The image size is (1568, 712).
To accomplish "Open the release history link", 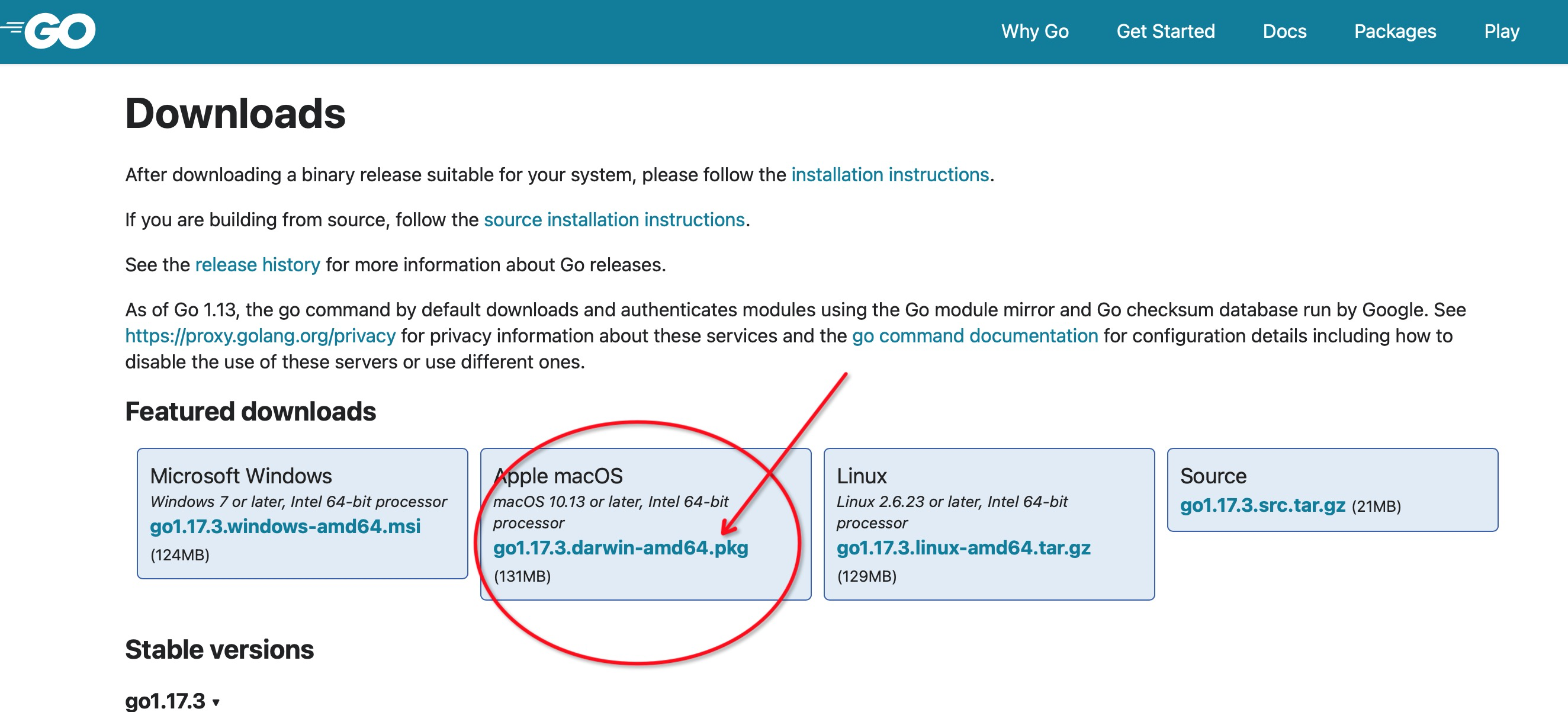I will click(x=257, y=264).
